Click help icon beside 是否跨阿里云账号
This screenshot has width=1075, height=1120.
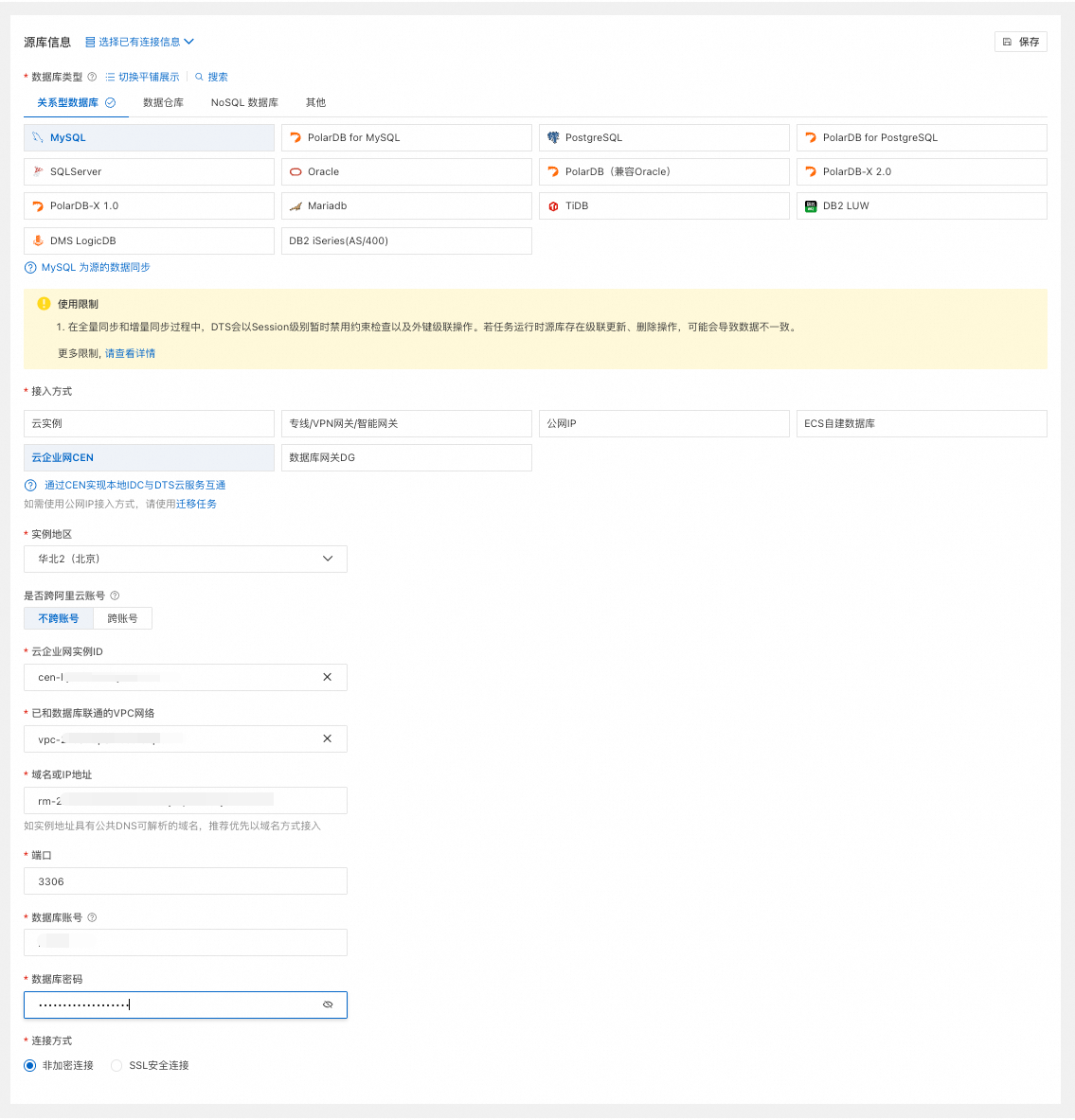[x=115, y=596]
